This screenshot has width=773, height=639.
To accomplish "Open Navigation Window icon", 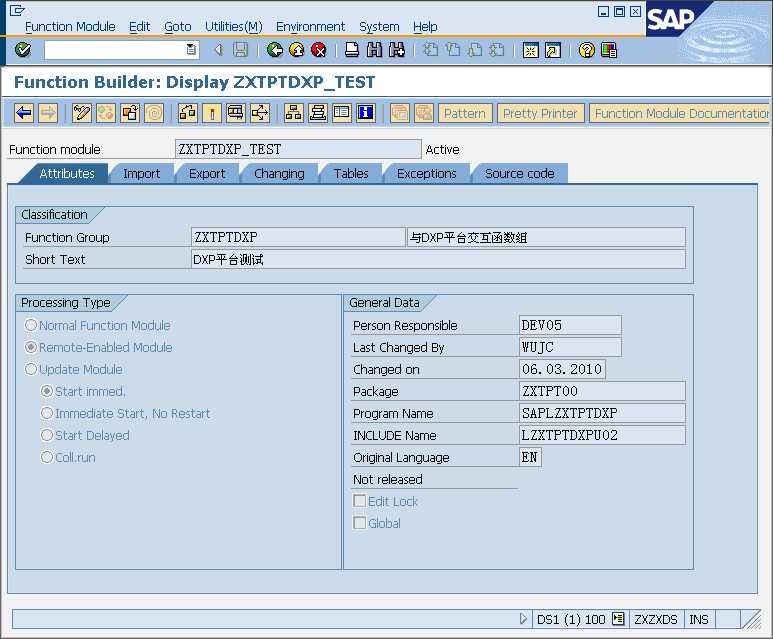I will pyautogui.click(x=317, y=113).
